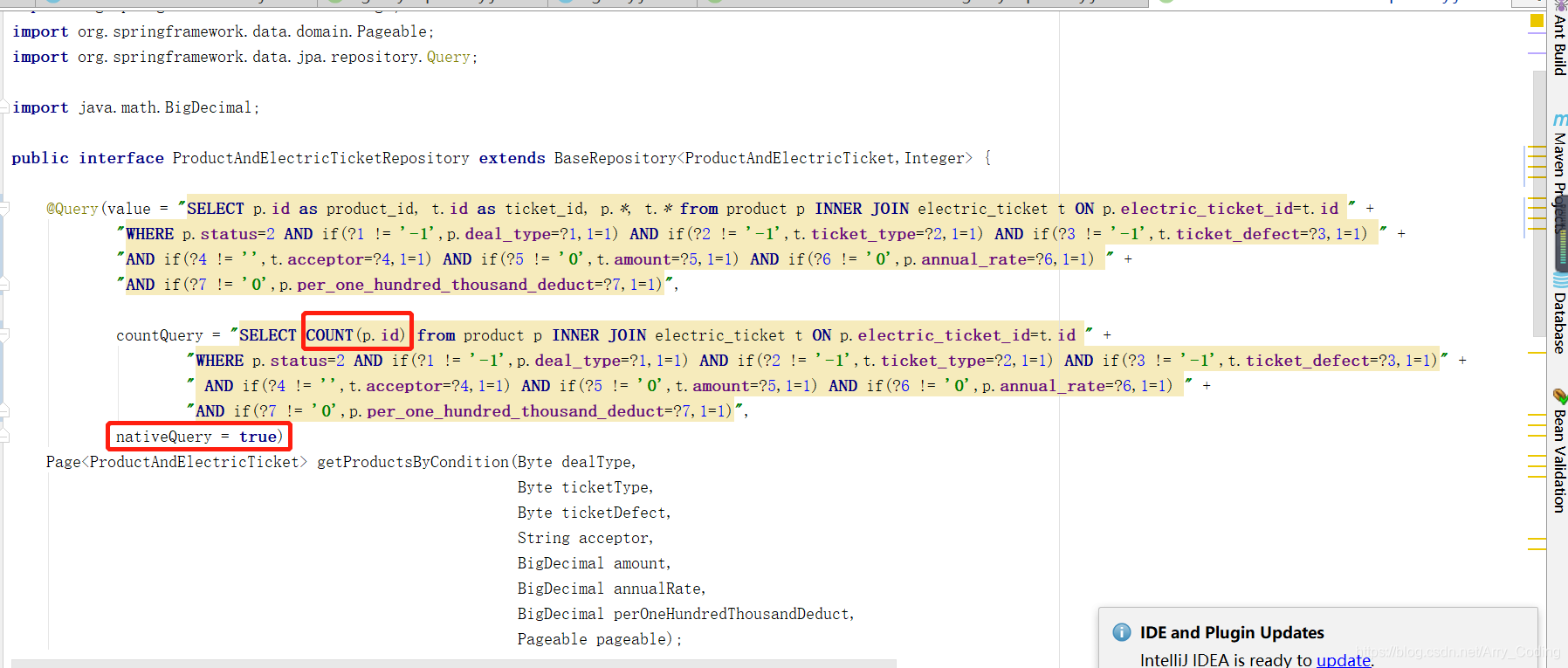Click the 'public' keyword
Image resolution: width=1568 pixels, height=668 pixels.
point(40,158)
